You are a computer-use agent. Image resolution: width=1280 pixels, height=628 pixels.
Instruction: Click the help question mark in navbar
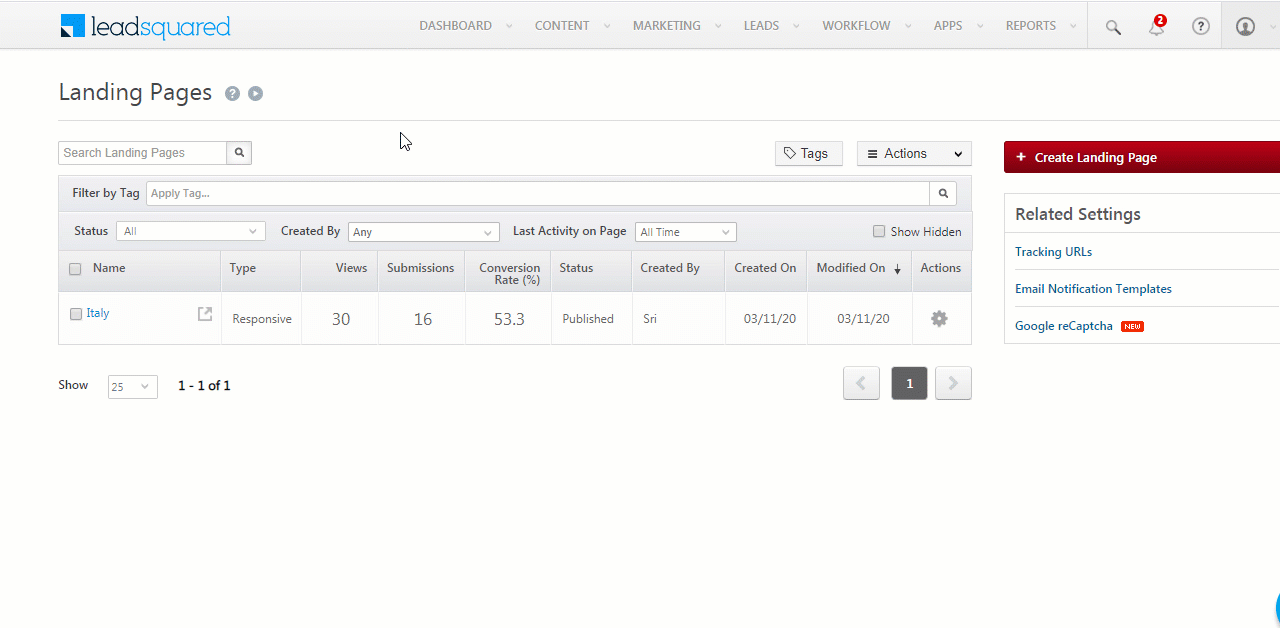1201,27
